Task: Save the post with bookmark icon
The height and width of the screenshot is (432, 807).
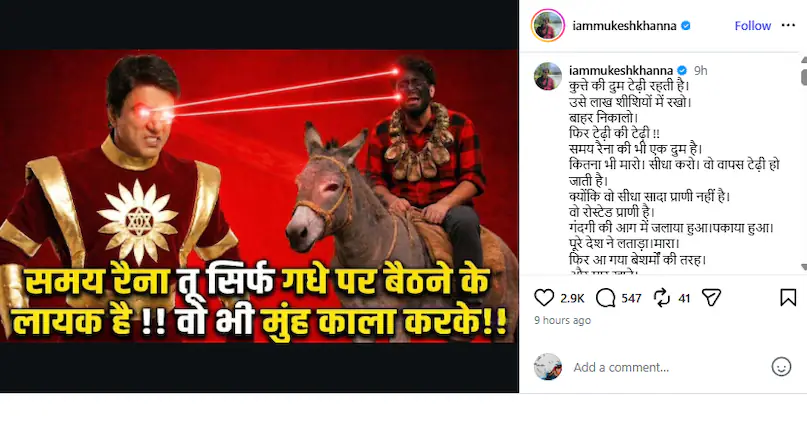Action: 788,298
